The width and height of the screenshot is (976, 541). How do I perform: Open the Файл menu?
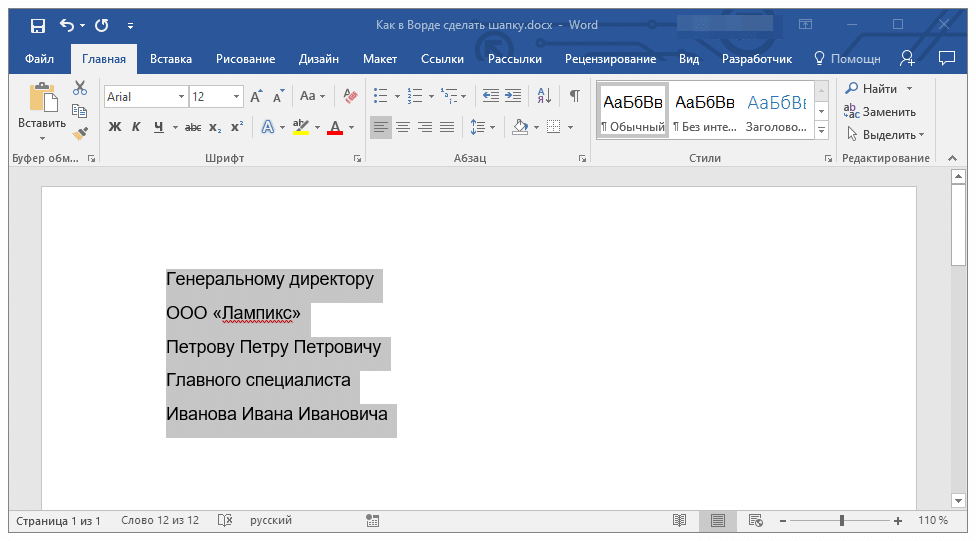coord(40,59)
